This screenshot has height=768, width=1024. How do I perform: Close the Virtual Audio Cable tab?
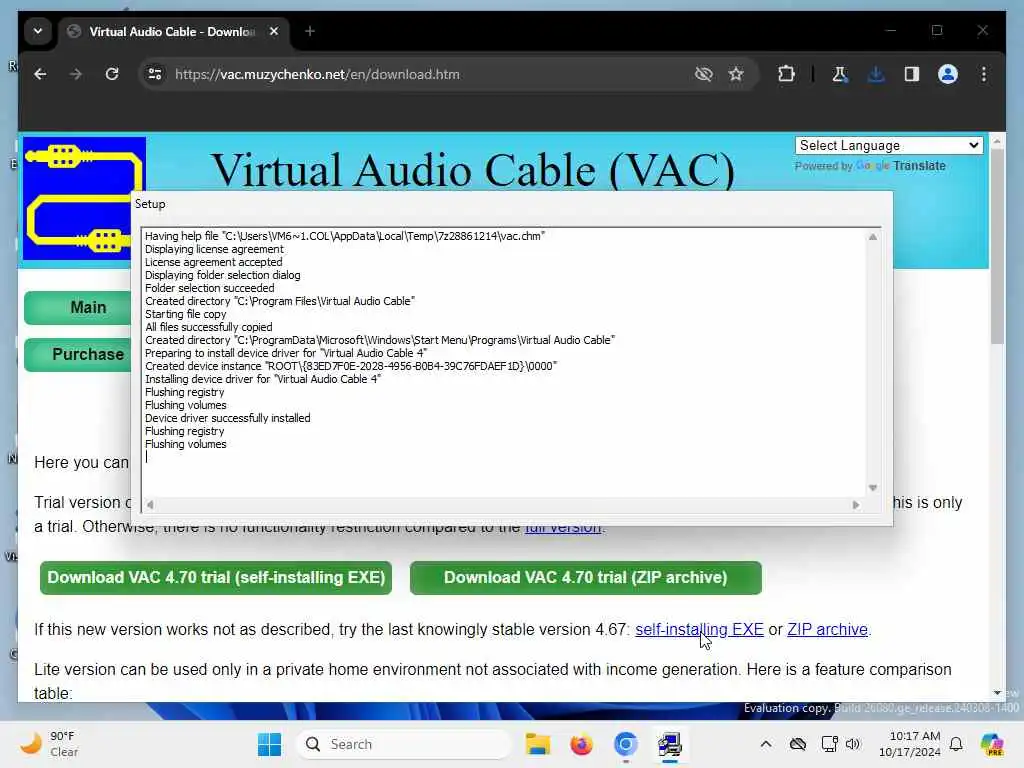274,31
